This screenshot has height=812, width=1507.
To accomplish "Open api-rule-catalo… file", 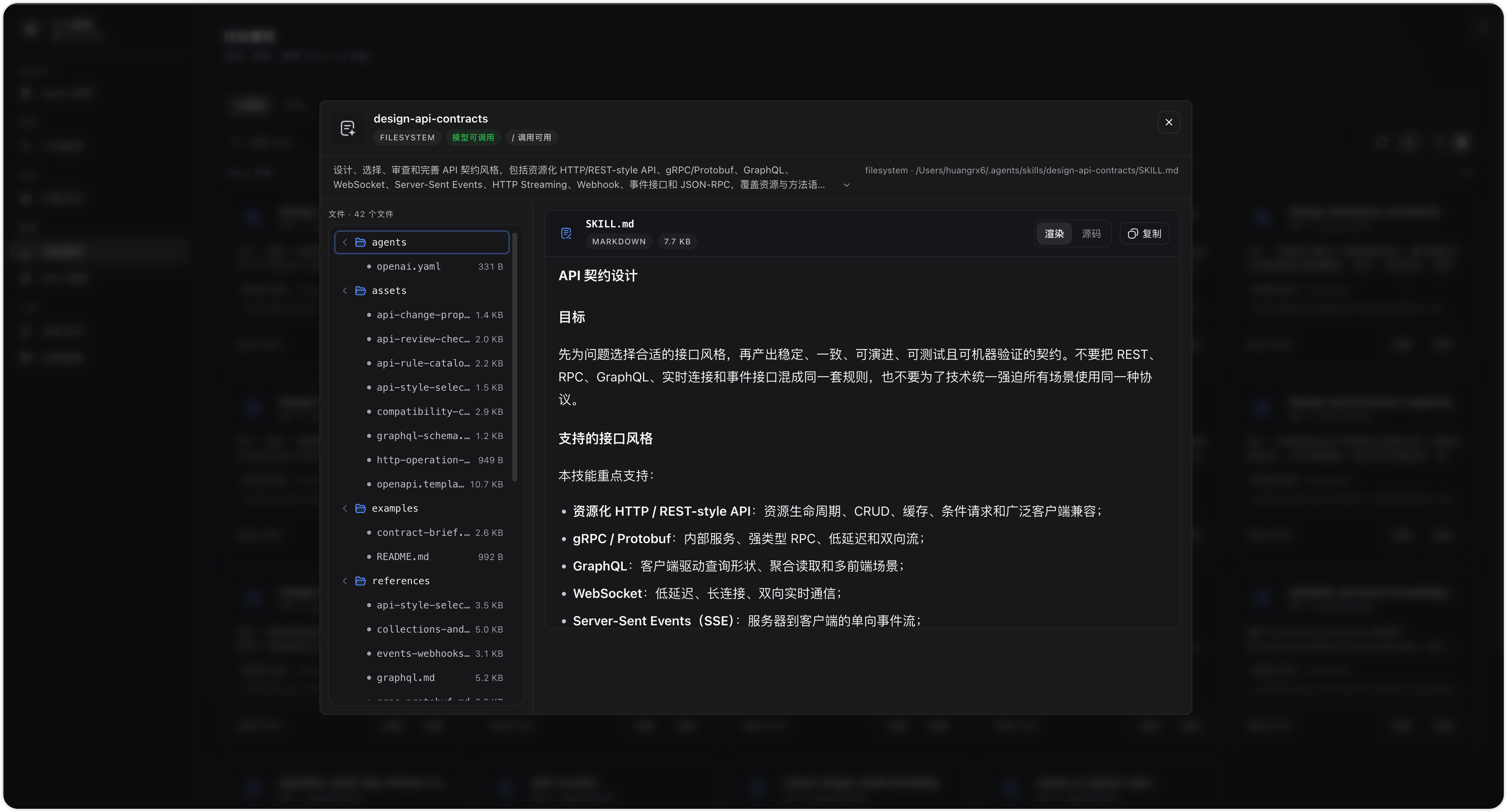I will (422, 363).
